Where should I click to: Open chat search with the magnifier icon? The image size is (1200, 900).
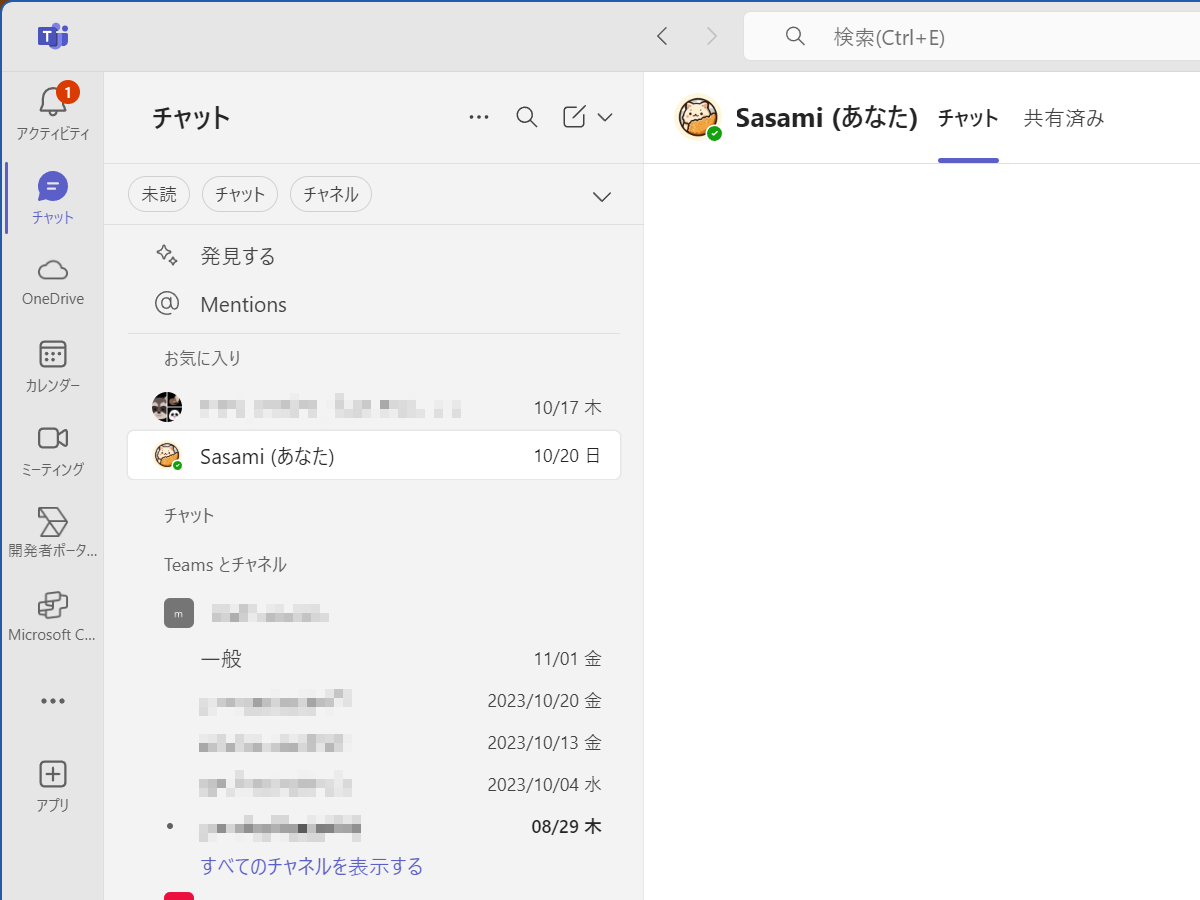526,116
